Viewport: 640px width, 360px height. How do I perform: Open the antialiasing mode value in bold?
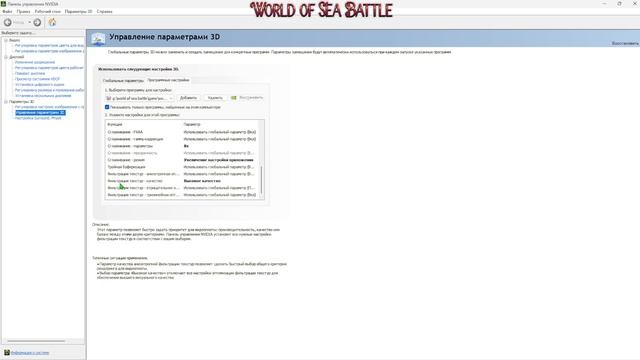point(218,160)
